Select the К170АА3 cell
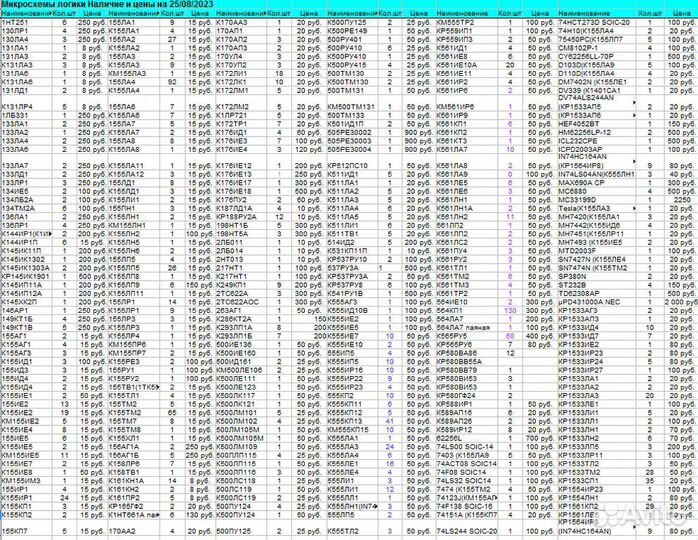698x540 pixels. [x=234, y=21]
